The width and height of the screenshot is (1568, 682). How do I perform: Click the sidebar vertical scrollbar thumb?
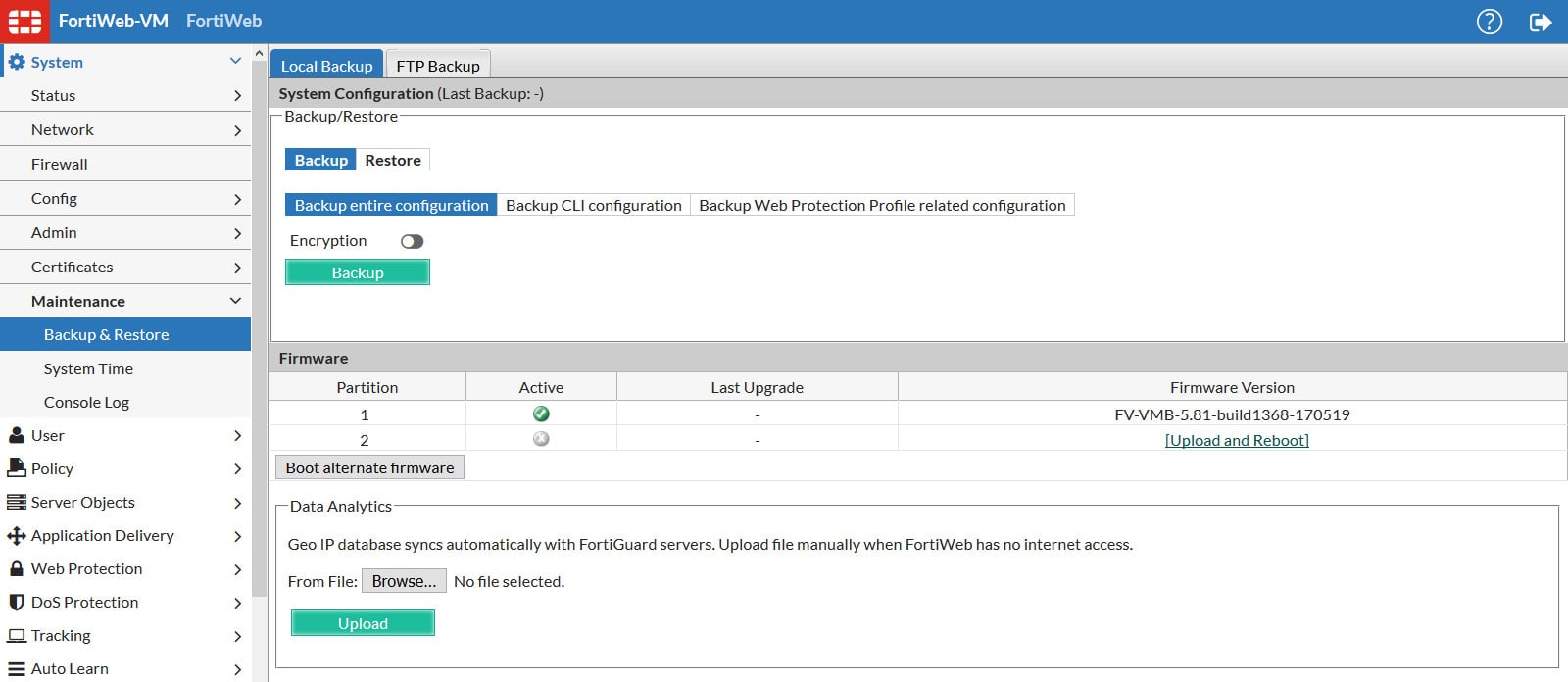pyautogui.click(x=259, y=328)
